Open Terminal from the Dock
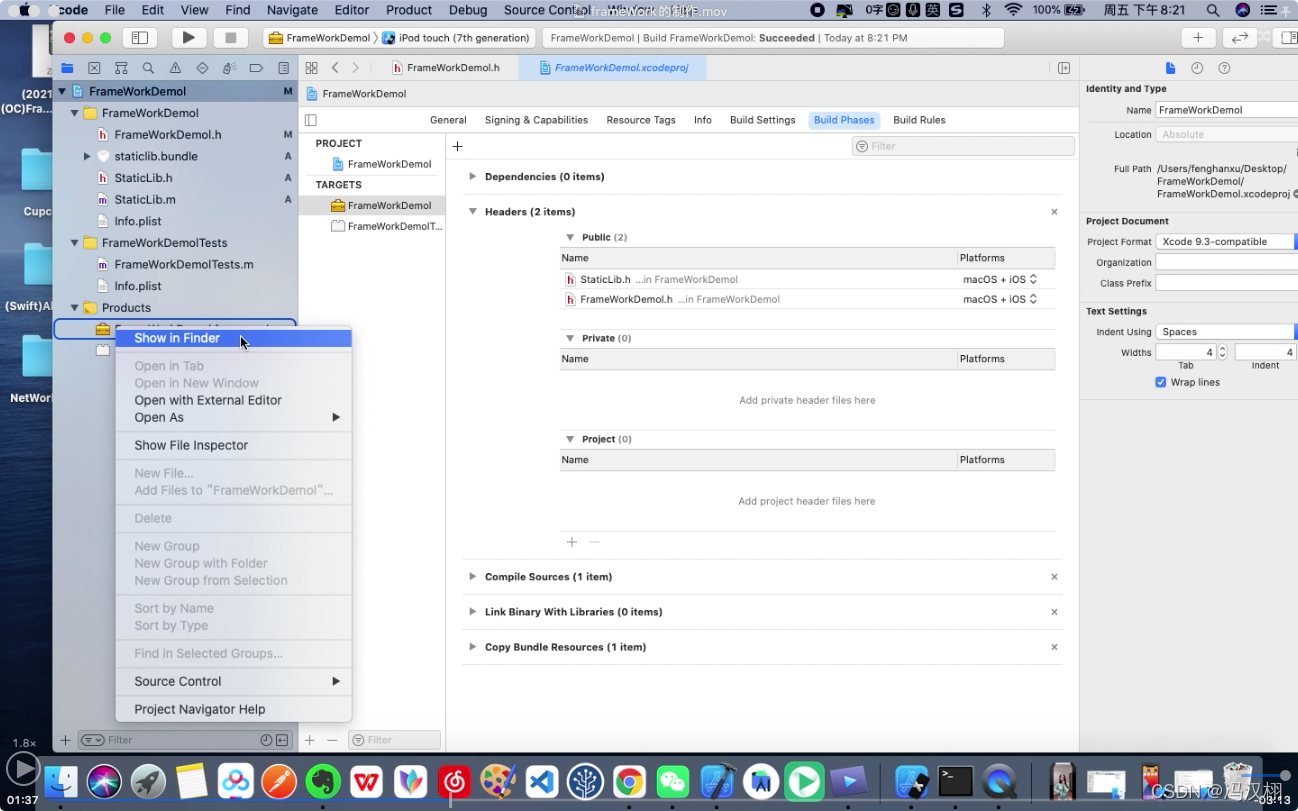This screenshot has height=811, width=1298. click(955, 781)
